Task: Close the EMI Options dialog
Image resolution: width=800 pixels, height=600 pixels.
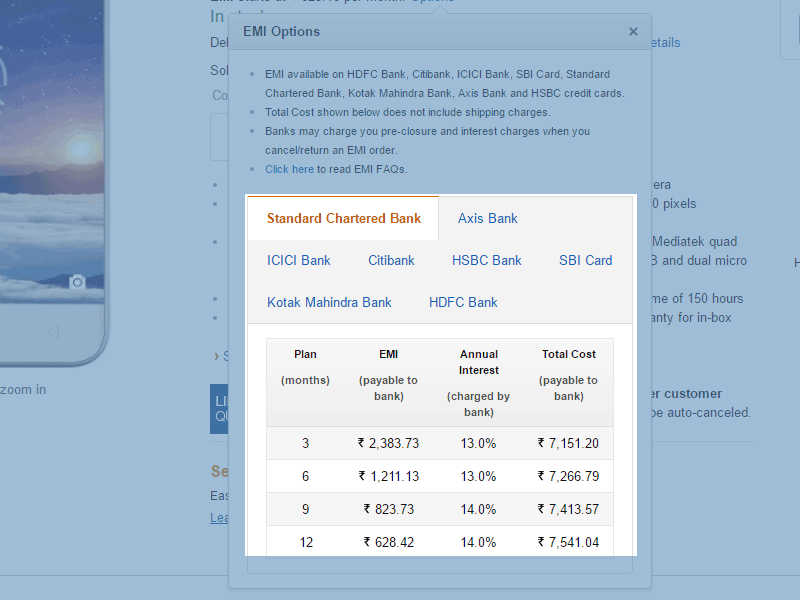Action: click(x=633, y=32)
